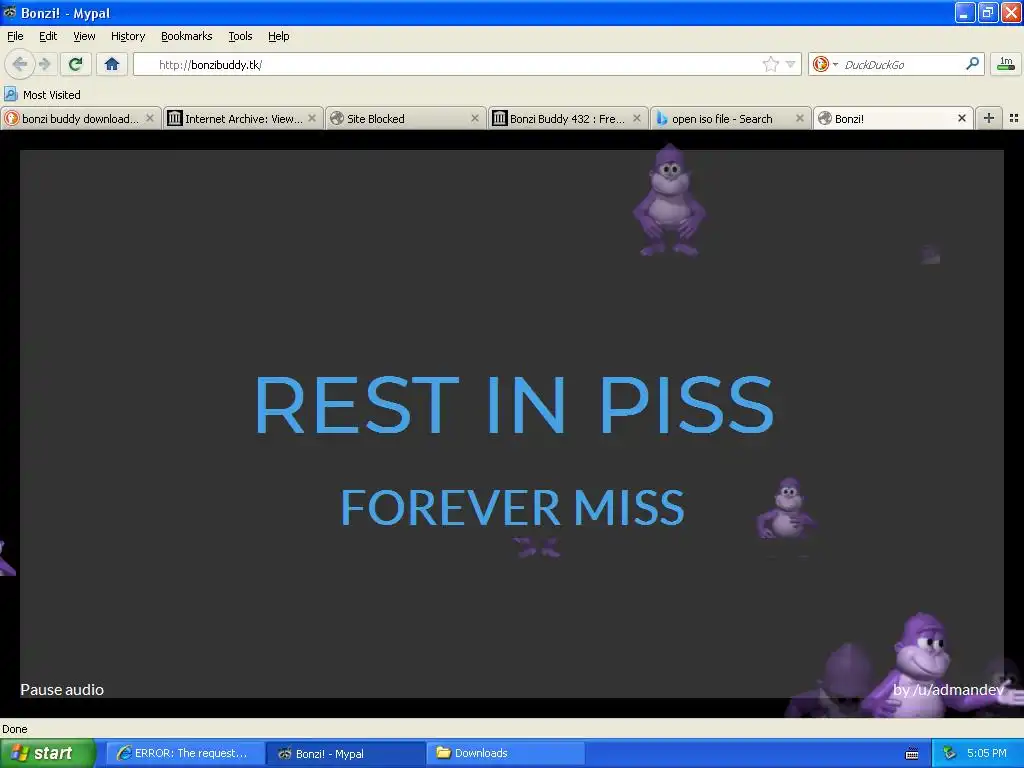This screenshot has width=1024, height=768.
Task: Open the Downloads folder from the taskbar
Action: point(506,753)
